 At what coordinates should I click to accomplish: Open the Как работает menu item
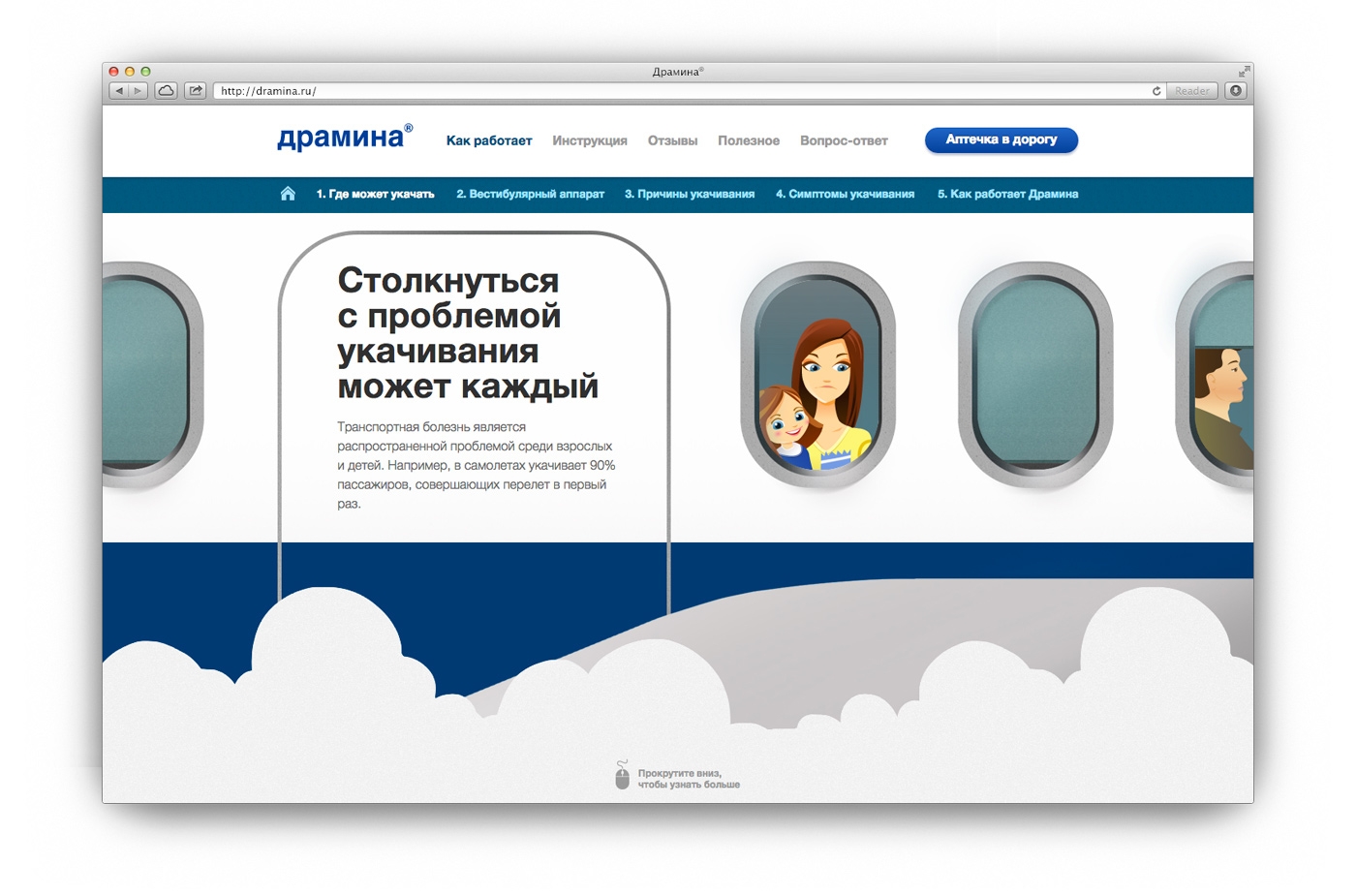(x=489, y=140)
